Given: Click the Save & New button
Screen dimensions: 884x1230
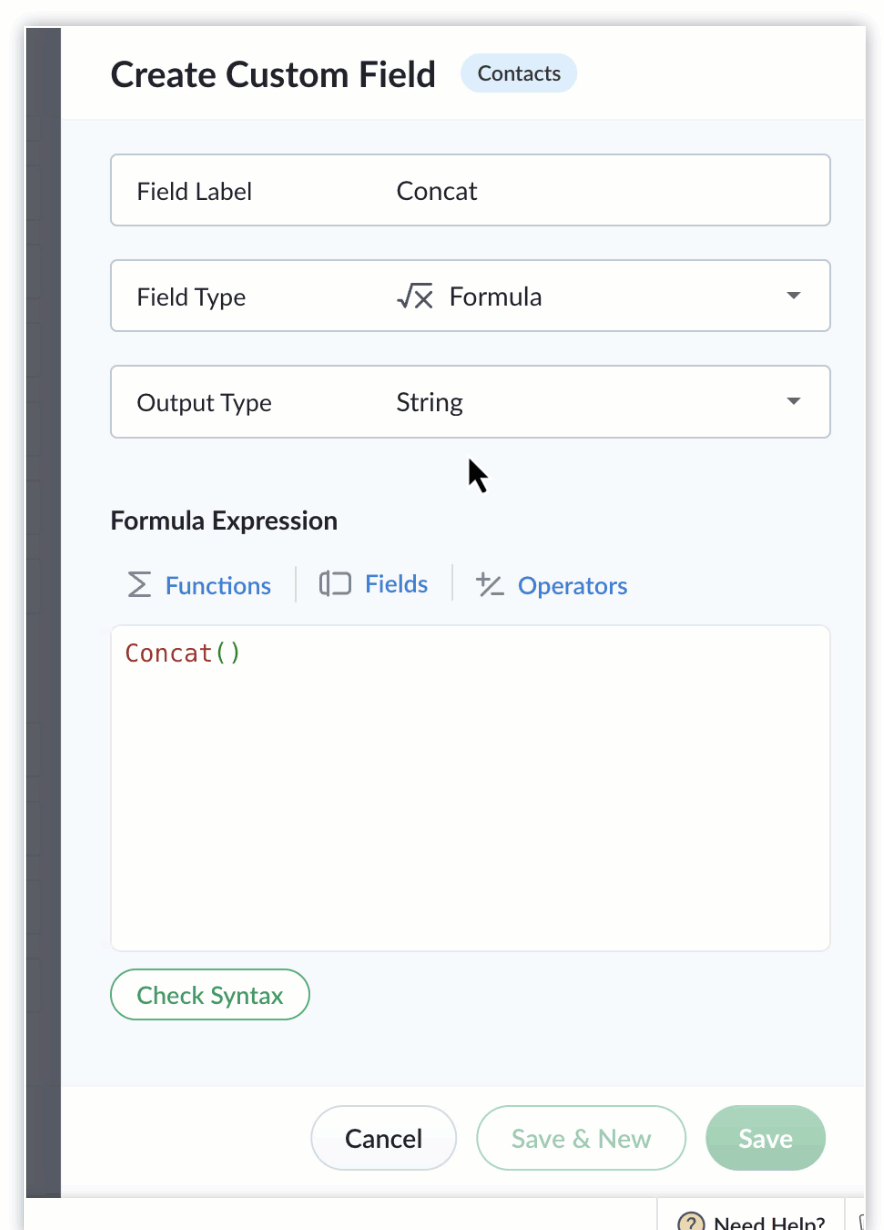Looking at the screenshot, I should (581, 1138).
